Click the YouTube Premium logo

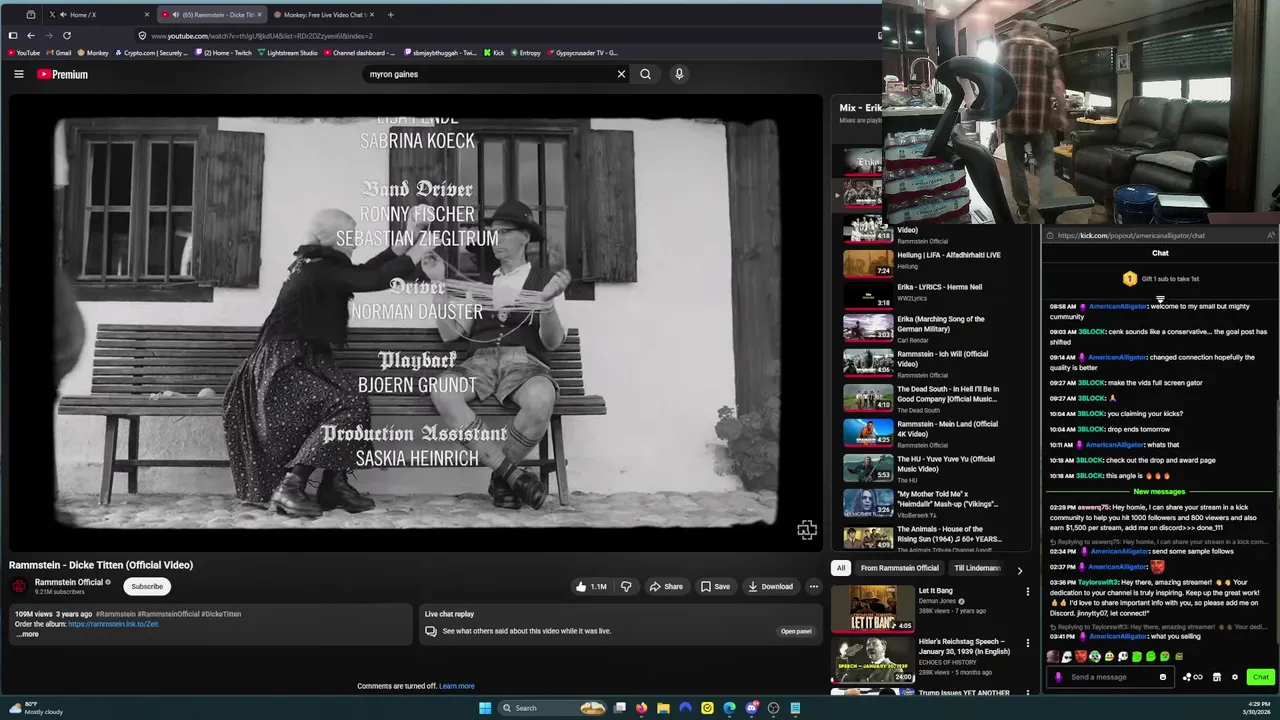coord(62,74)
